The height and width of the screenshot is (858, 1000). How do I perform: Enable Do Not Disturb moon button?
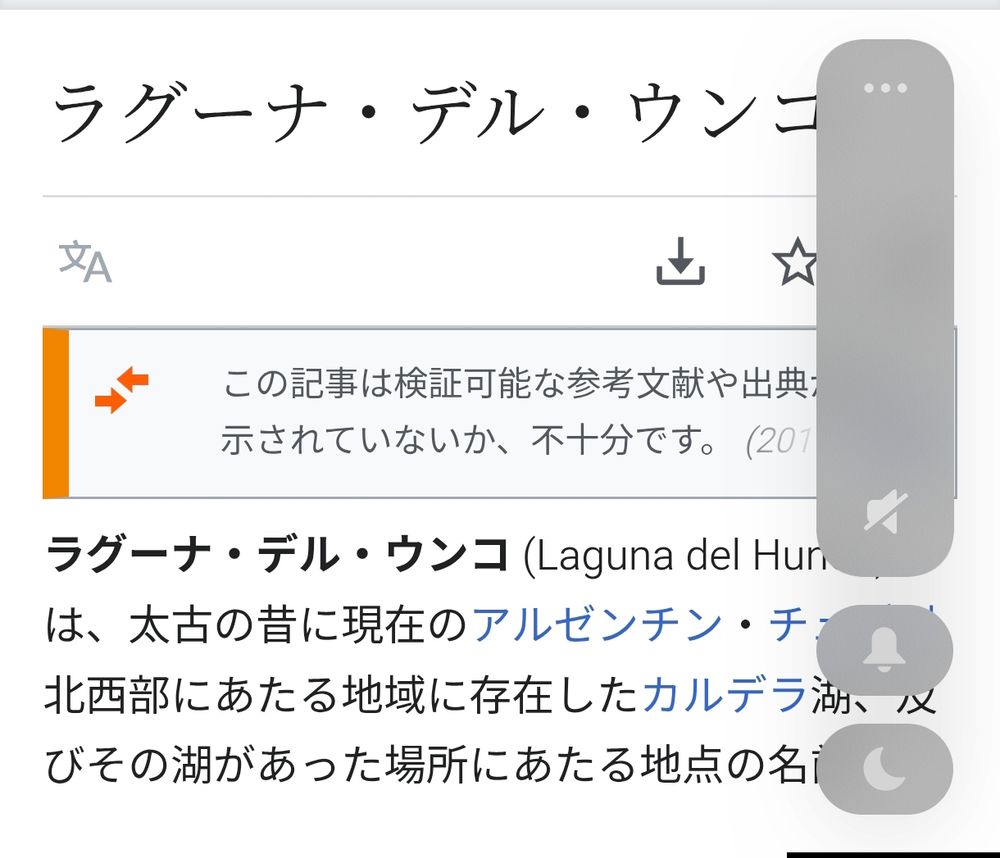[x=885, y=768]
